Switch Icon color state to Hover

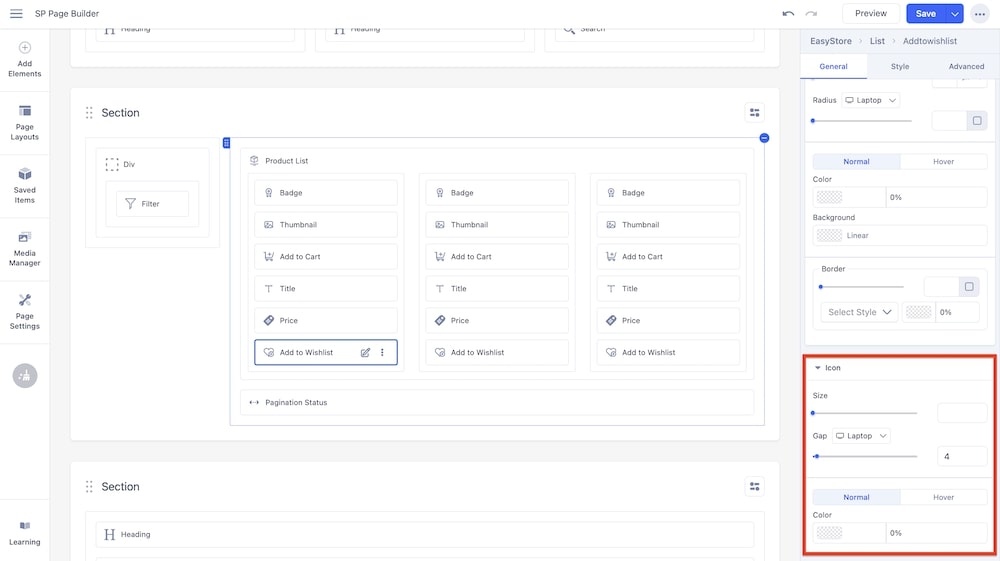943,497
